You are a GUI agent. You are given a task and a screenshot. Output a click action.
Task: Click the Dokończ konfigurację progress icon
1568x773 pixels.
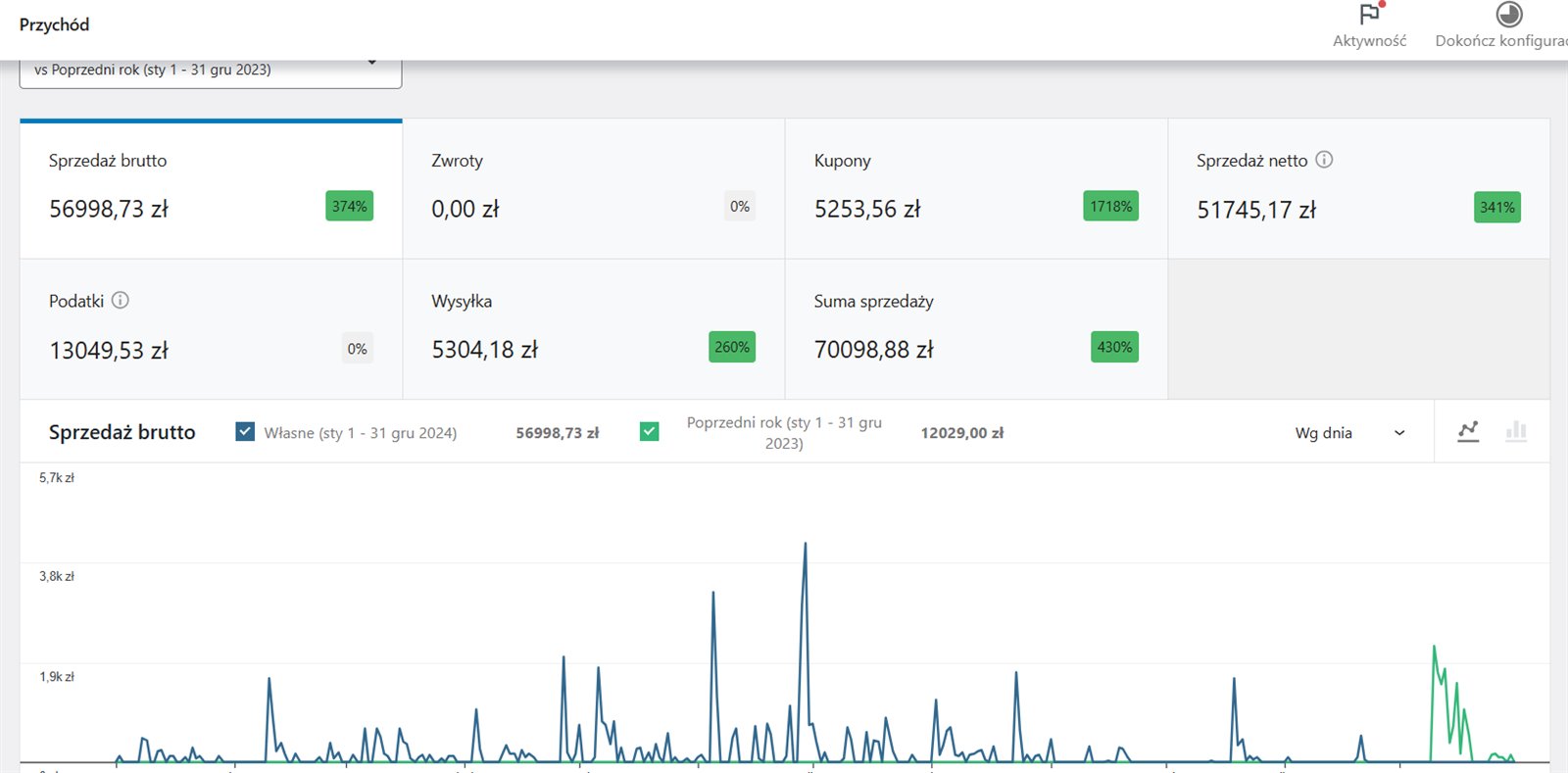coord(1508,15)
